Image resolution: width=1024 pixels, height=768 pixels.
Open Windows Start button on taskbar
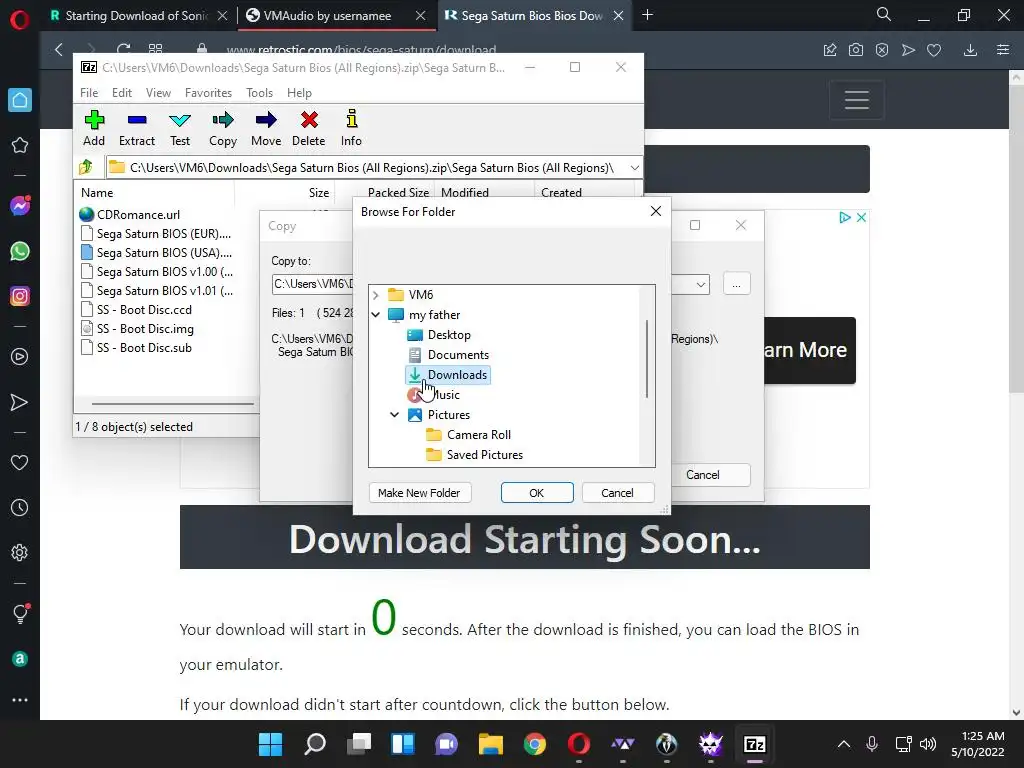click(270, 744)
